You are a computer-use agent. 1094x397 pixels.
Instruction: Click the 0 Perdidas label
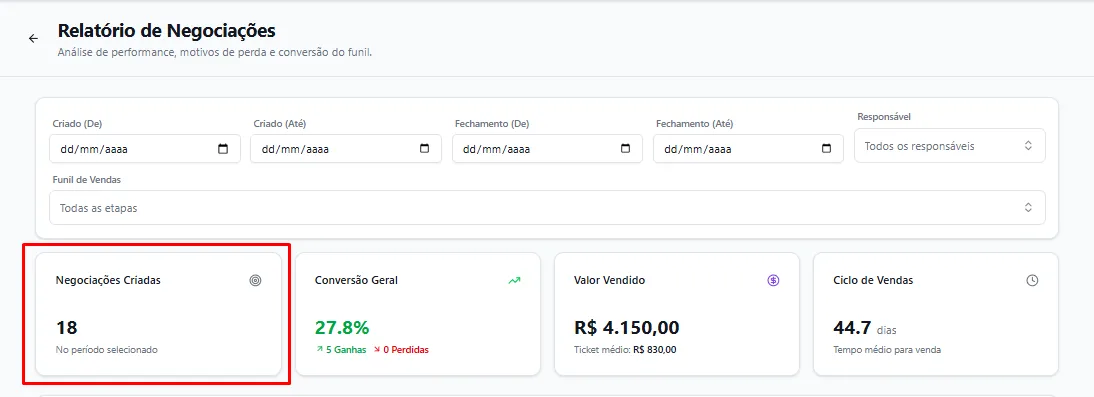point(400,350)
